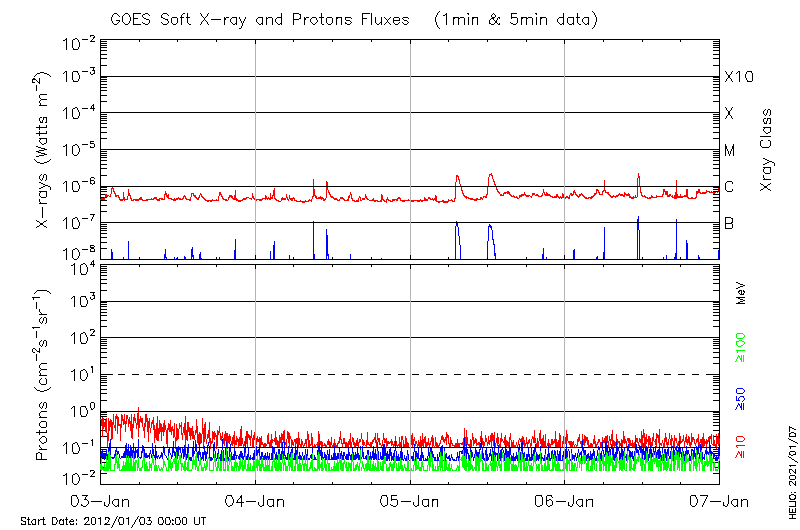Viewport: 800px width, 530px height.
Task: Select the 06-Jan date axis label
Action: [x=565, y=500]
